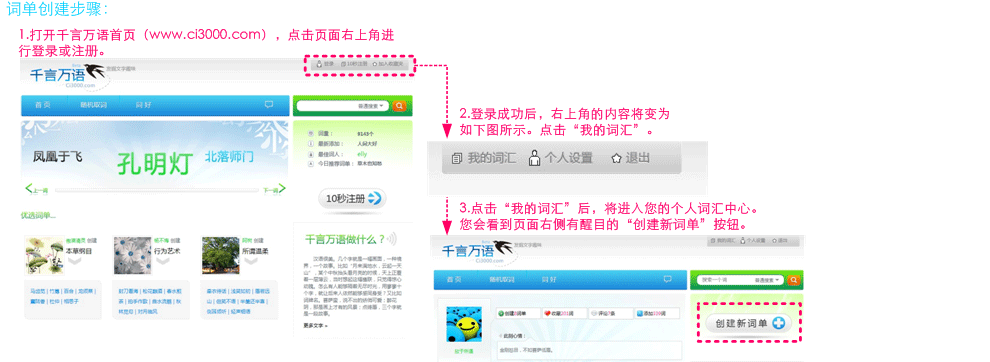Expand chevron under 所谓温柔
Screen dimensions: 990x362
point(251,261)
